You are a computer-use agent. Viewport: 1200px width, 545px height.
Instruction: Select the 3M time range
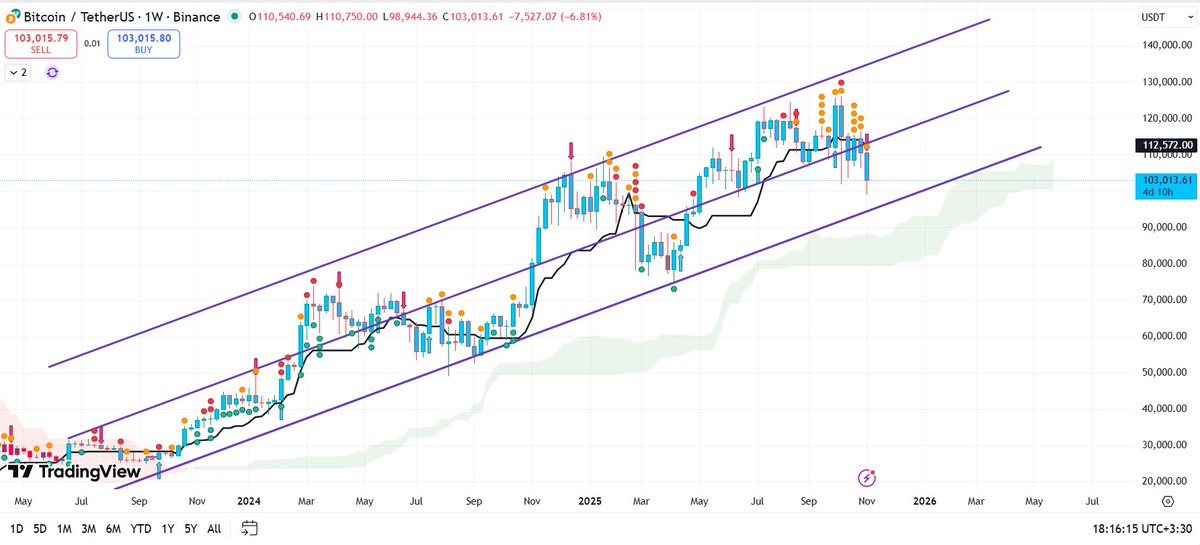89,528
